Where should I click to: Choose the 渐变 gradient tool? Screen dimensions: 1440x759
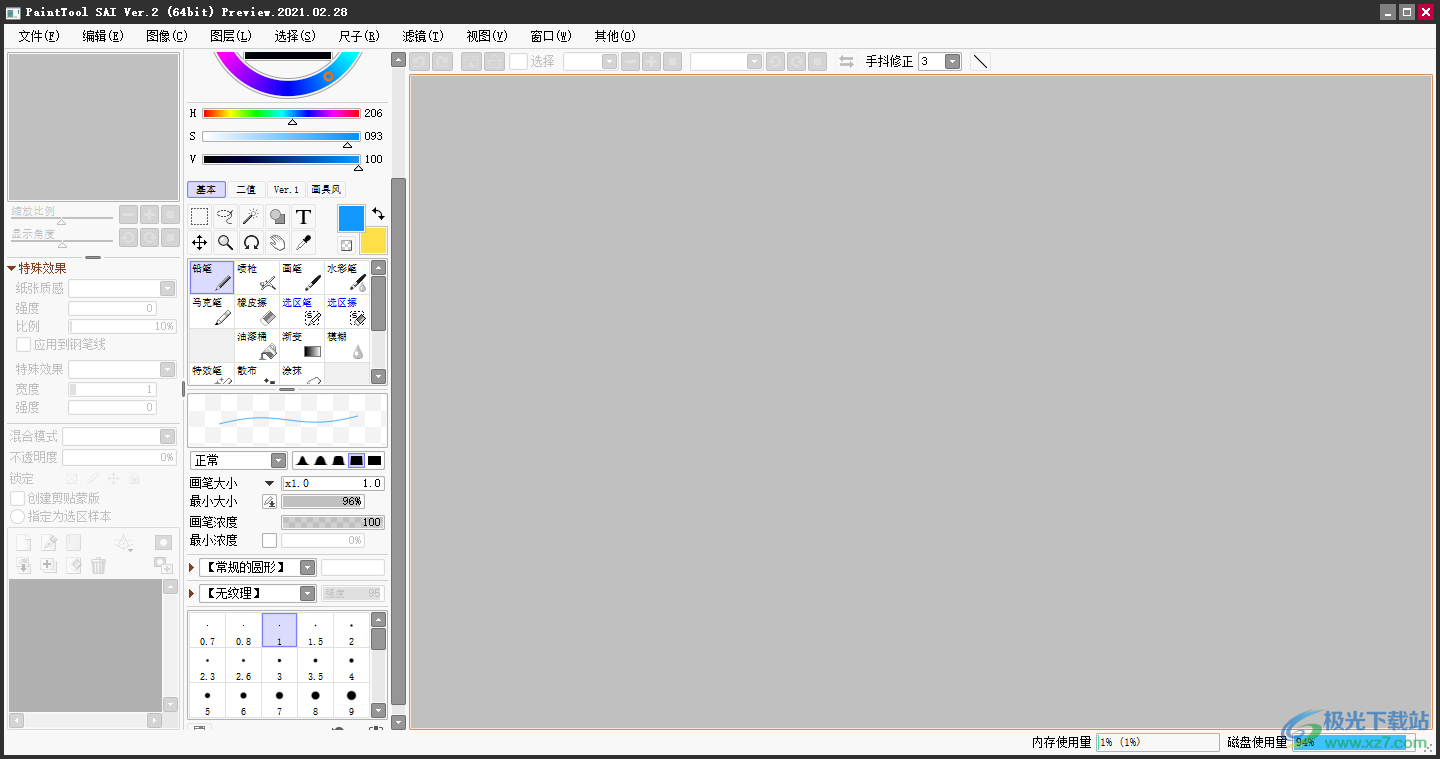point(302,345)
